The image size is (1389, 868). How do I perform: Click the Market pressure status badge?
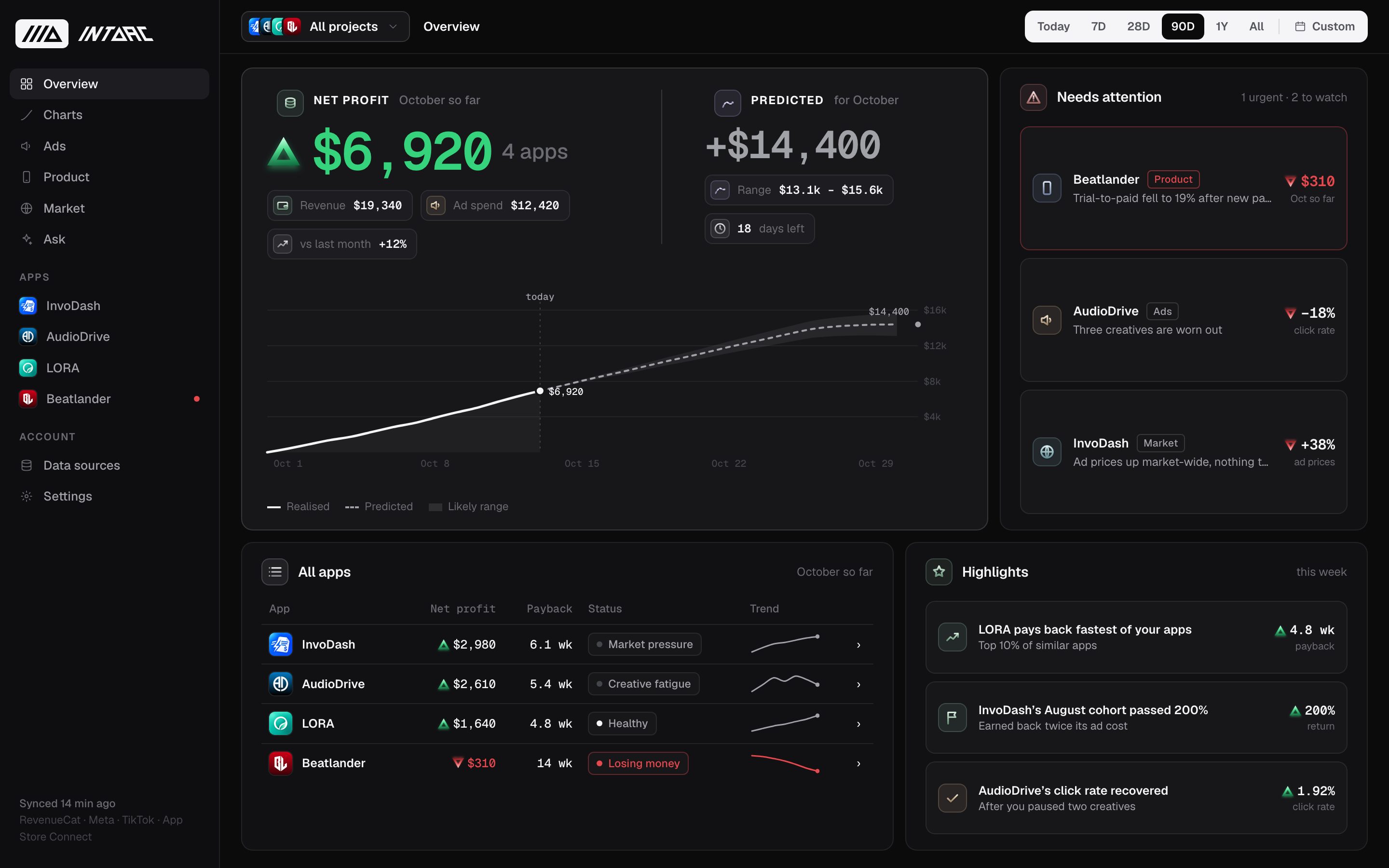click(644, 644)
